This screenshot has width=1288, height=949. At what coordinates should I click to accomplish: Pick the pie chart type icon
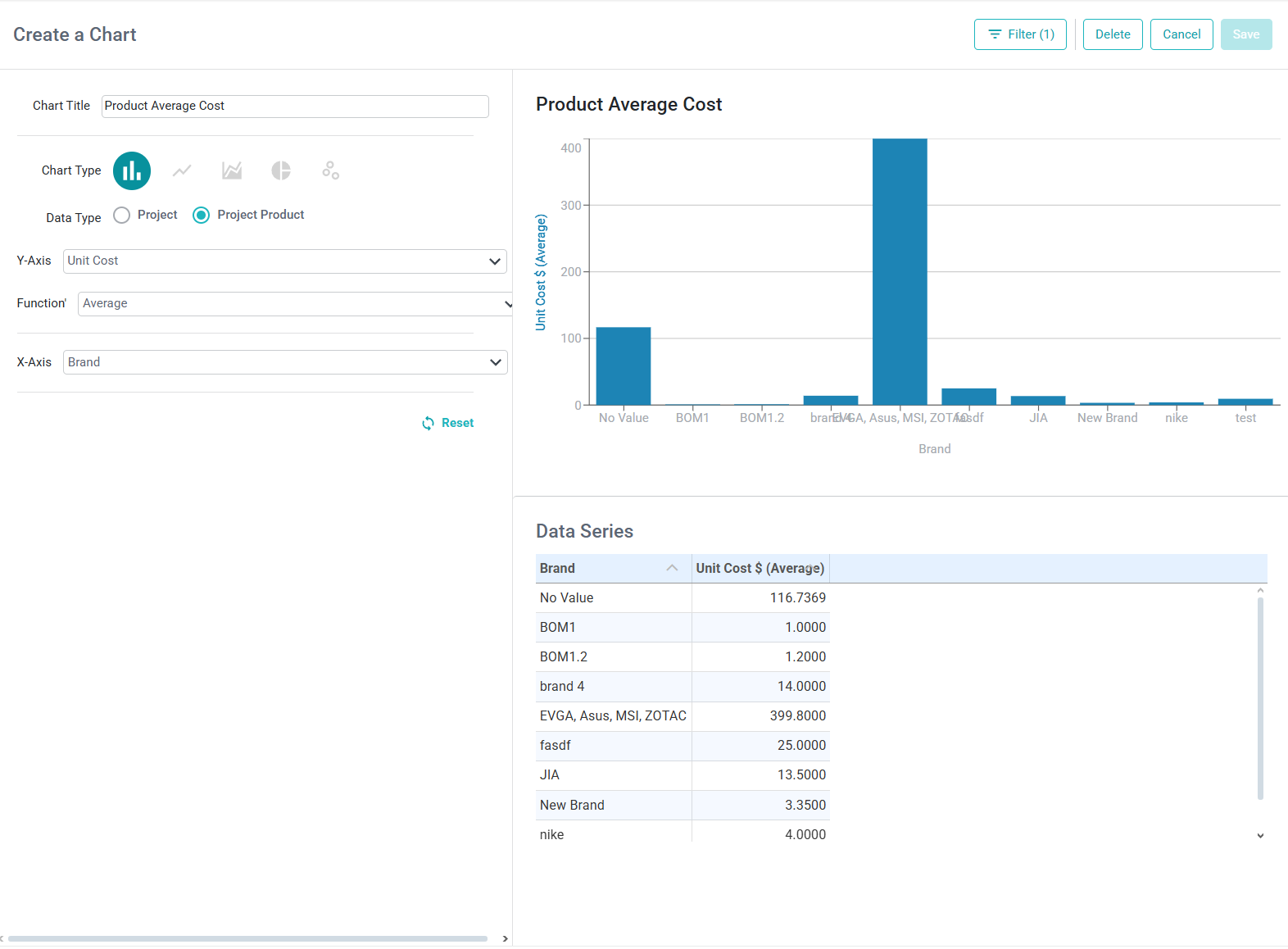pyautogui.click(x=281, y=170)
